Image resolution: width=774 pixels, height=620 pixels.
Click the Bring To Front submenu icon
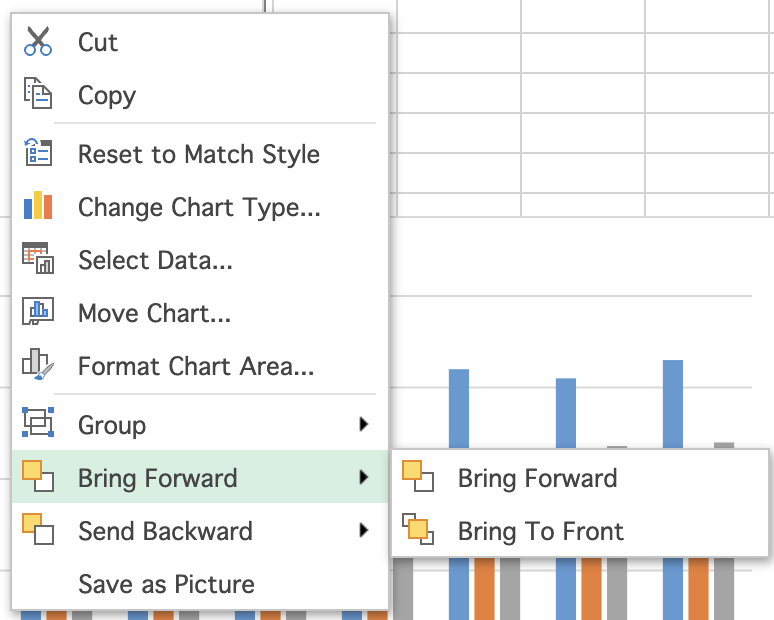pyautogui.click(x=418, y=530)
